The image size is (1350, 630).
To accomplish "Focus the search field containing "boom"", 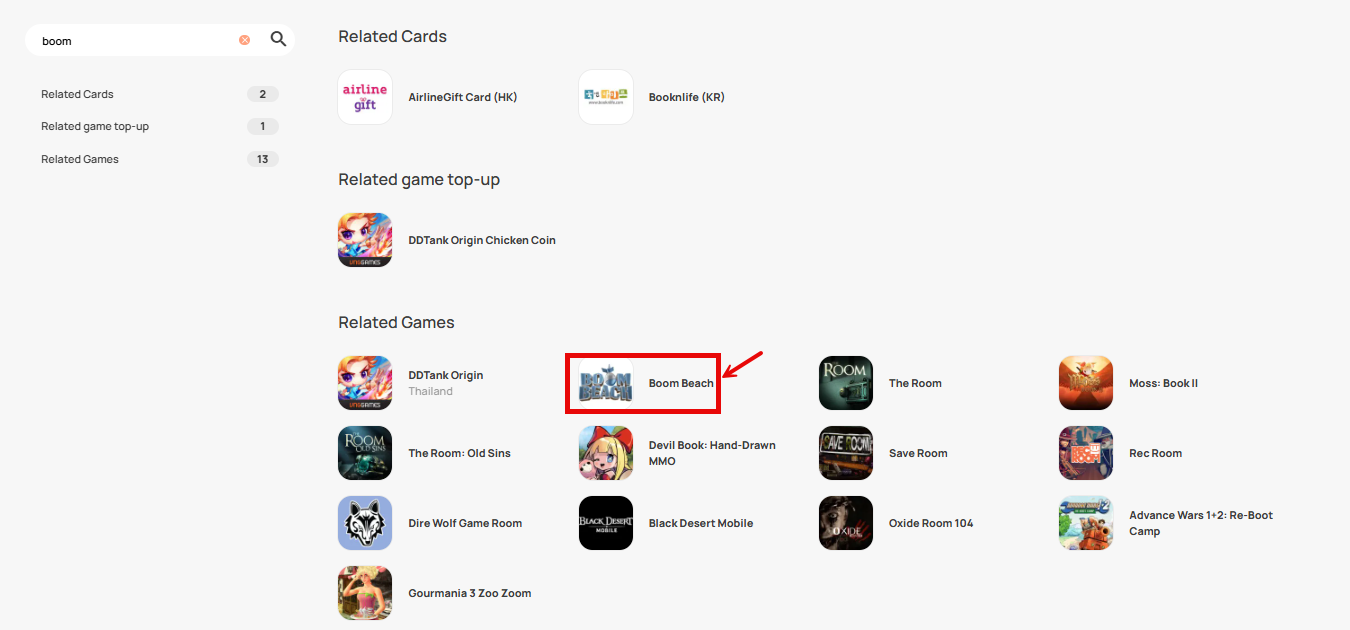I will [x=135, y=41].
